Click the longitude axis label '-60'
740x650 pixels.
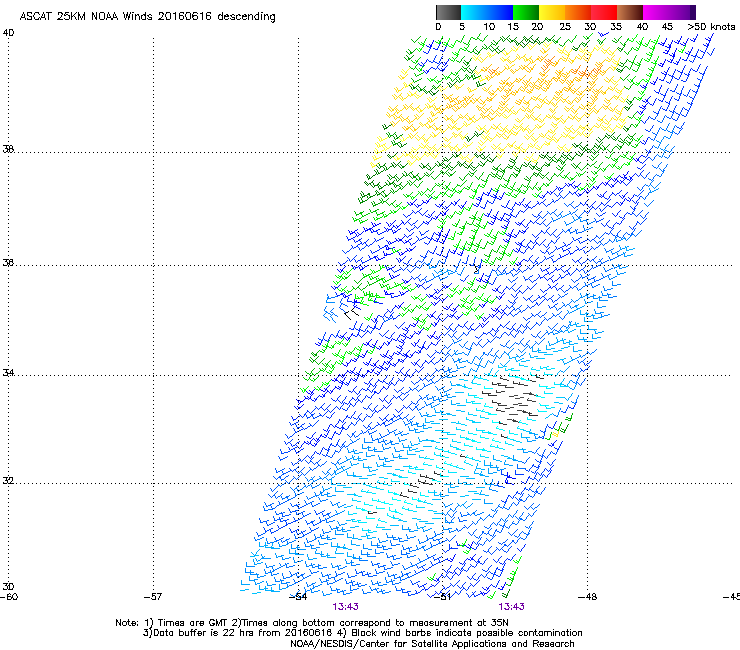9,597
